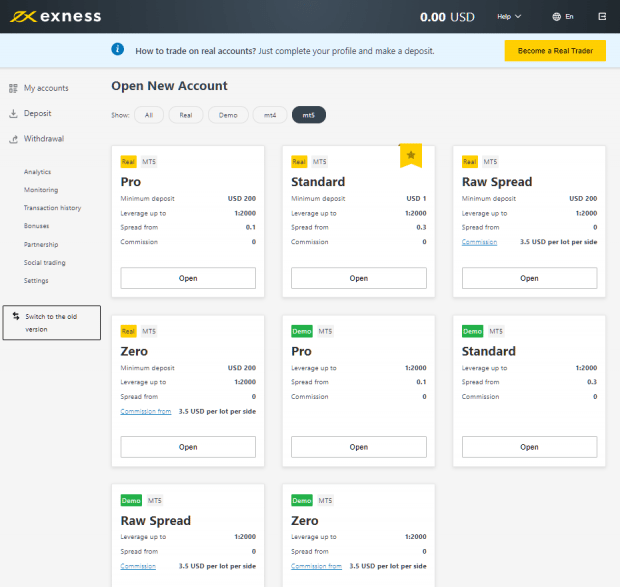Screen dimensions: 620x587
Task: Open a Real Pro MT5 account
Action: coord(188,278)
